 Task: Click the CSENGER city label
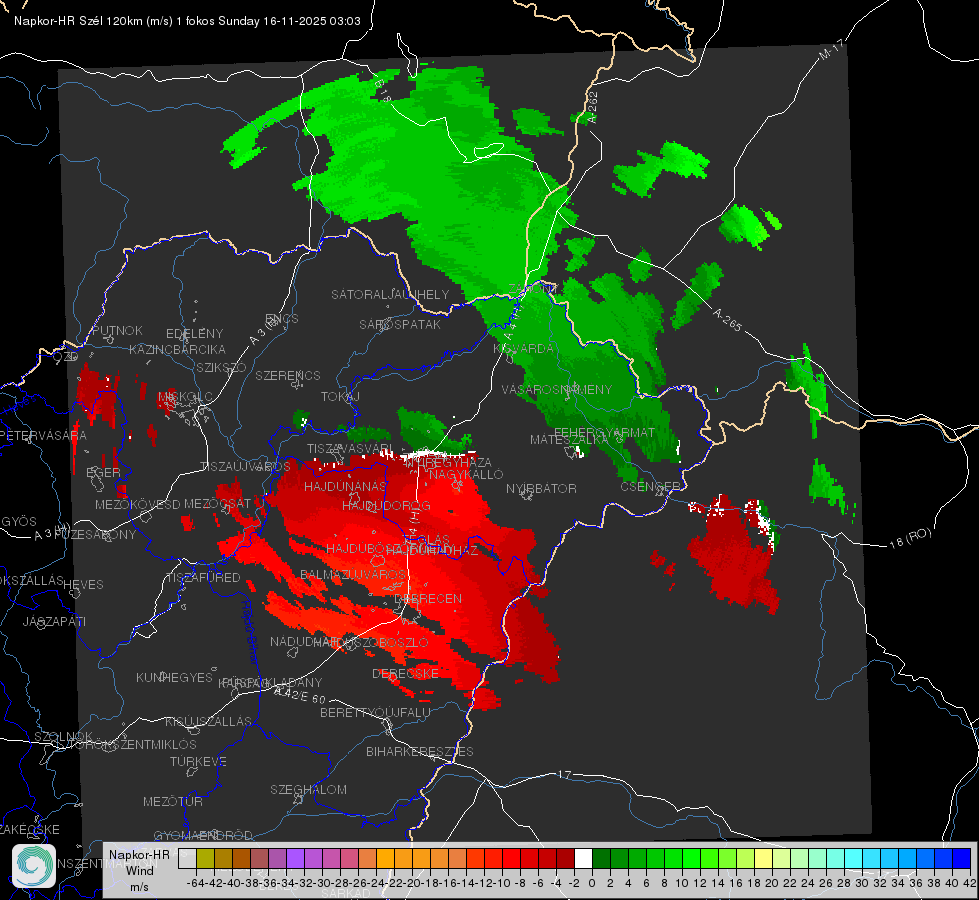pos(650,487)
